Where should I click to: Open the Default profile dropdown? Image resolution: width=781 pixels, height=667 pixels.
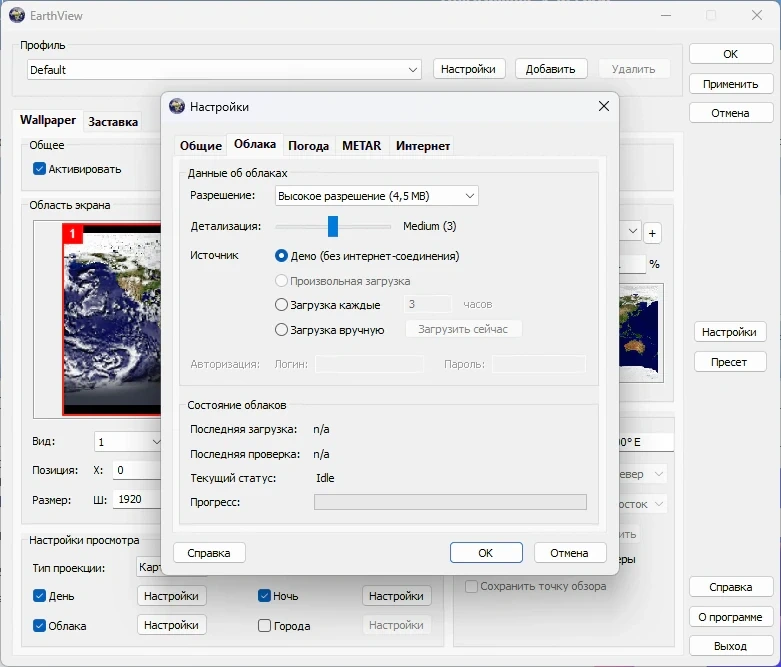[x=224, y=70]
